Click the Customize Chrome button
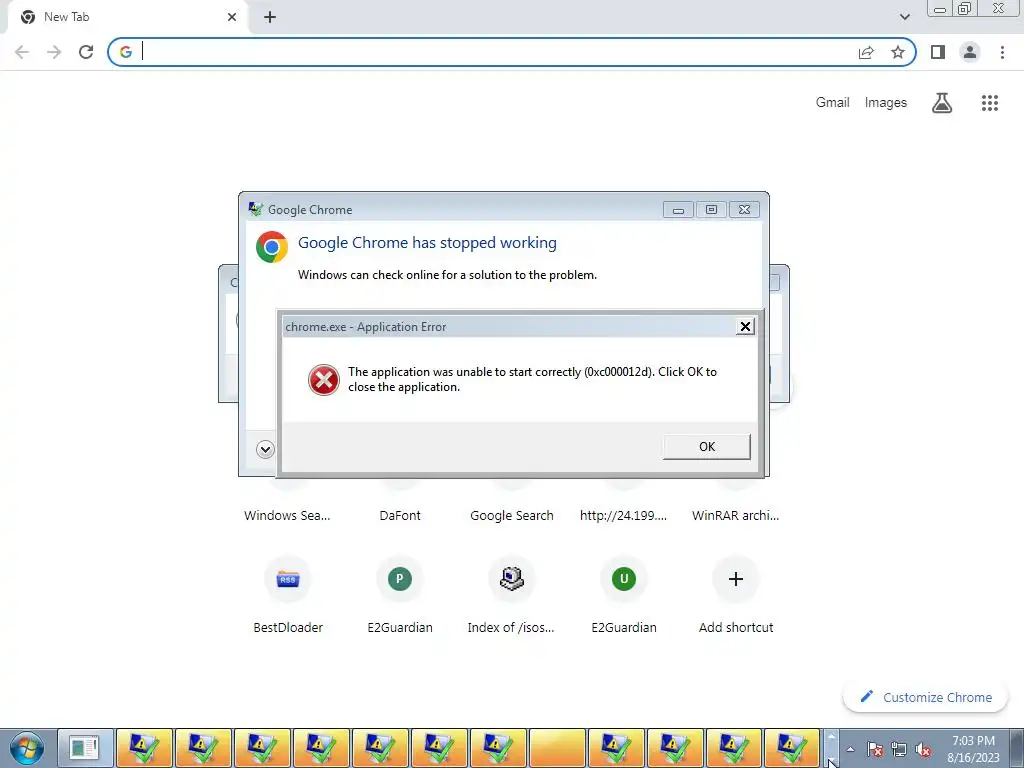This screenshot has height=768, width=1024. coord(926,697)
